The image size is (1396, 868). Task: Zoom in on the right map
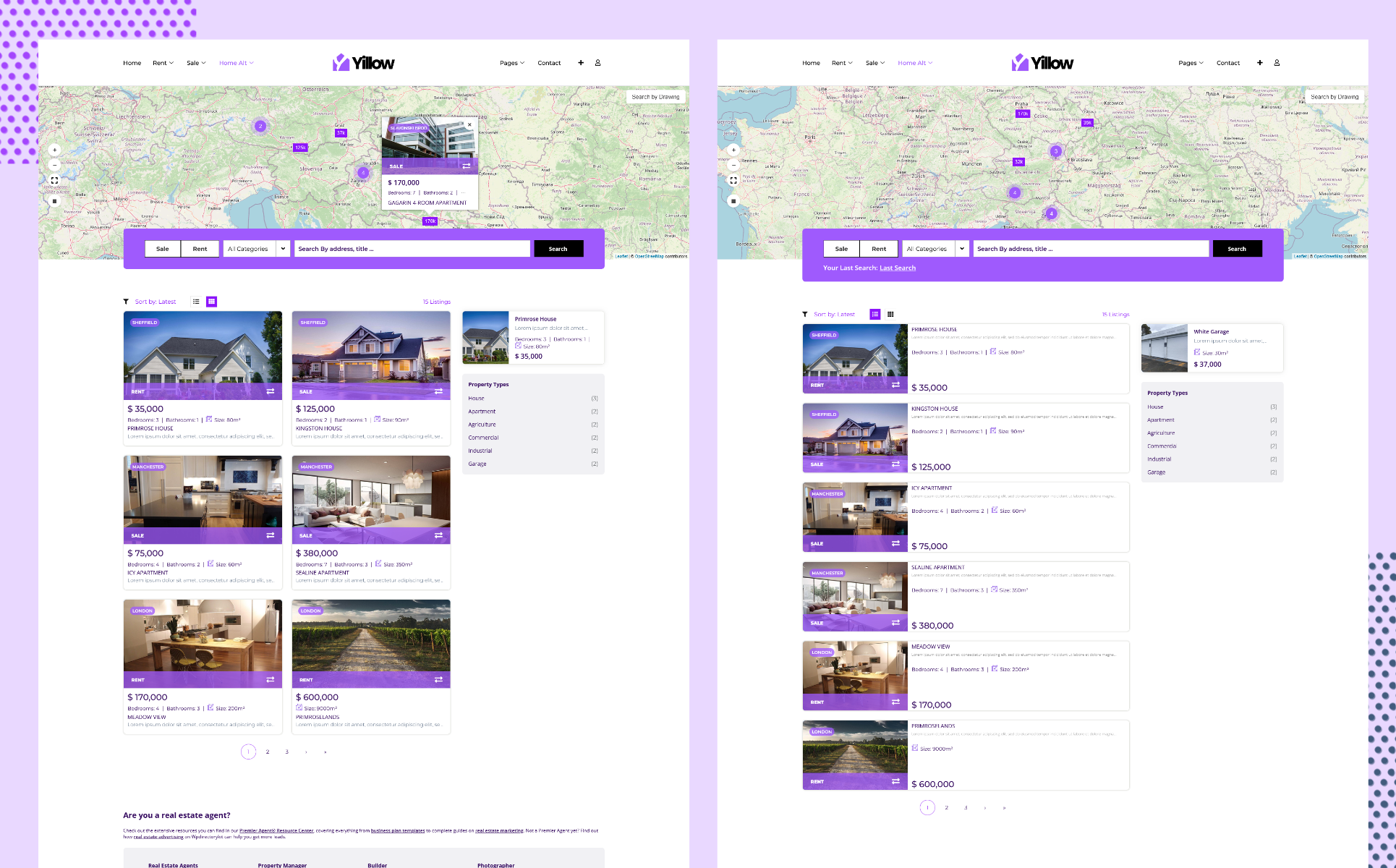(x=733, y=150)
